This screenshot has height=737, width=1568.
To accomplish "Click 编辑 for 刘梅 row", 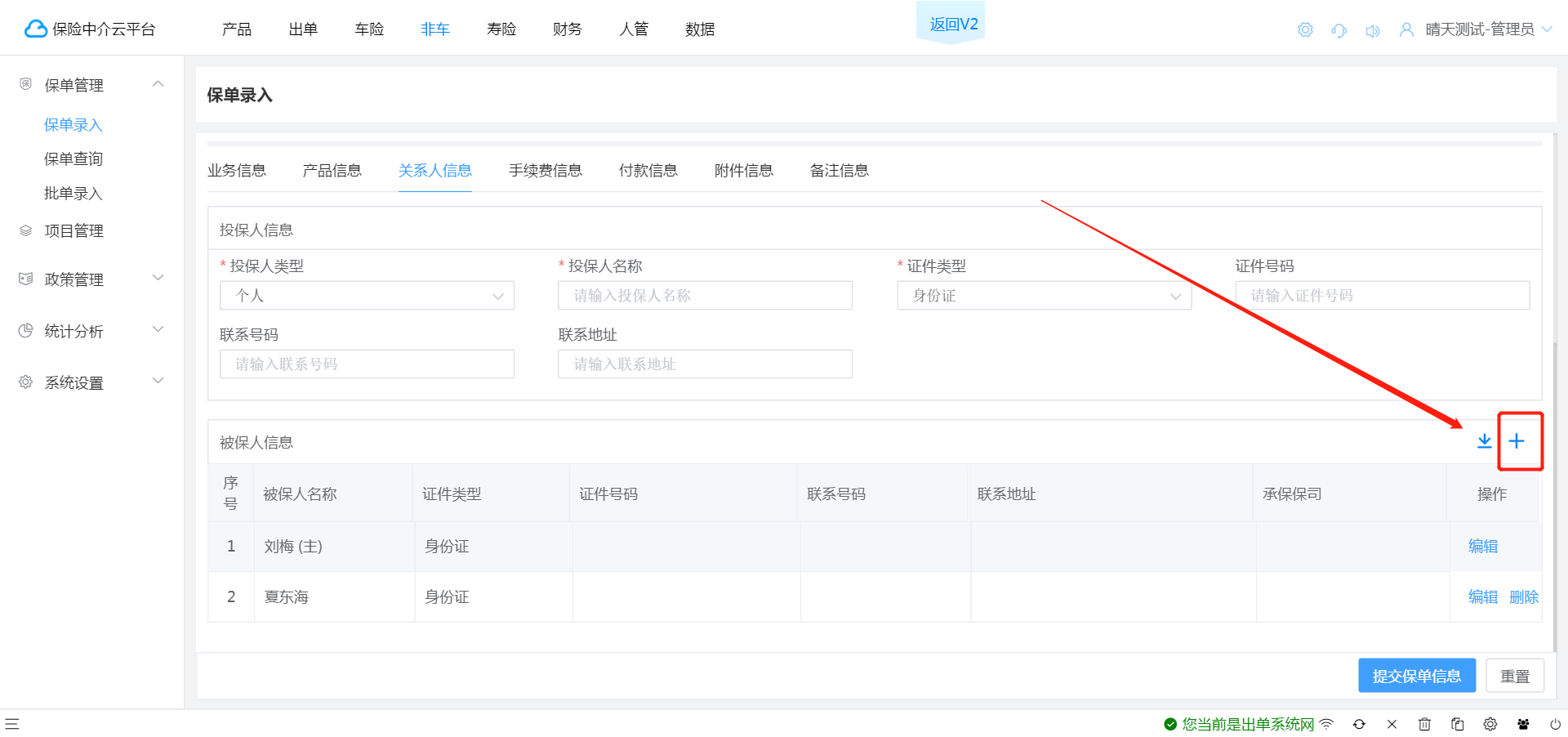I will [x=1483, y=546].
